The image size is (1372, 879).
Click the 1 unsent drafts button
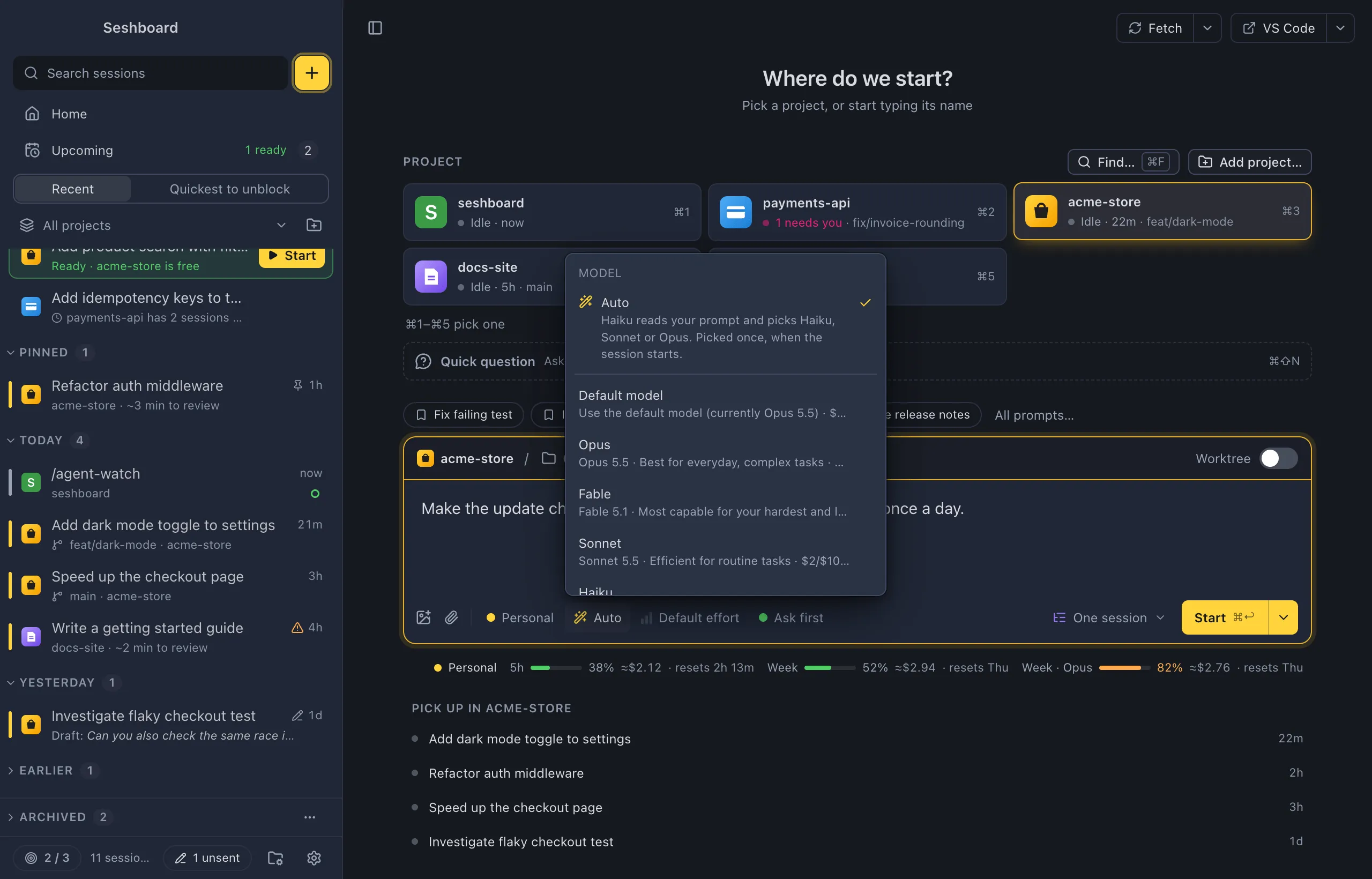coord(207,858)
